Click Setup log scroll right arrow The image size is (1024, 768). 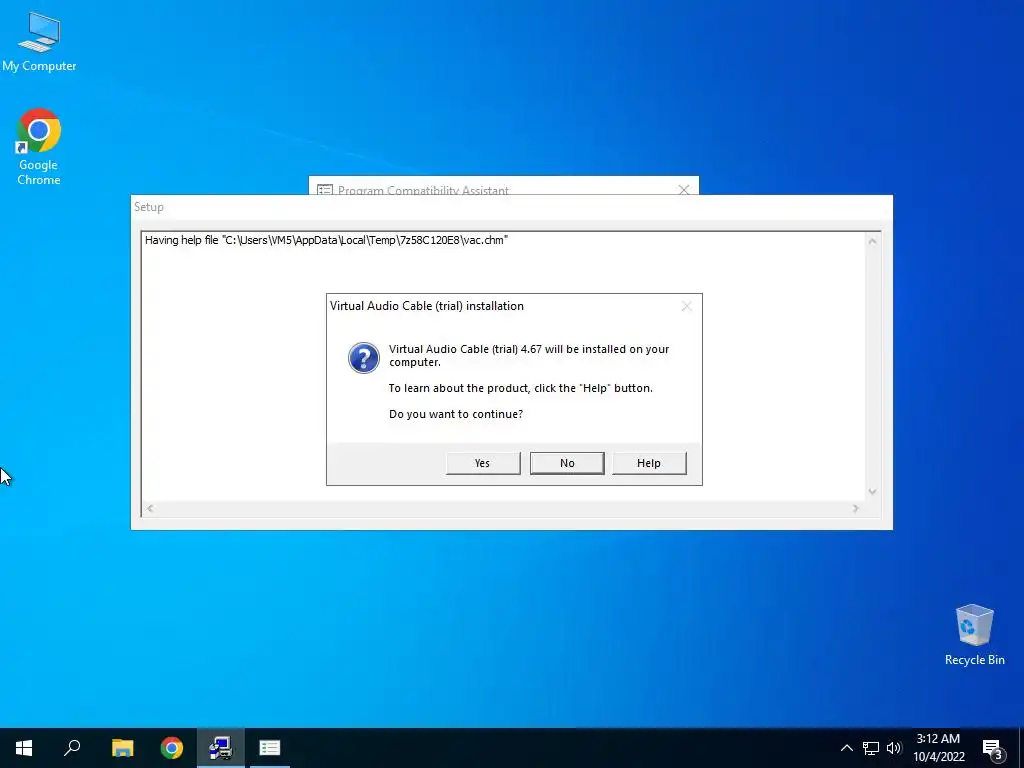(856, 508)
